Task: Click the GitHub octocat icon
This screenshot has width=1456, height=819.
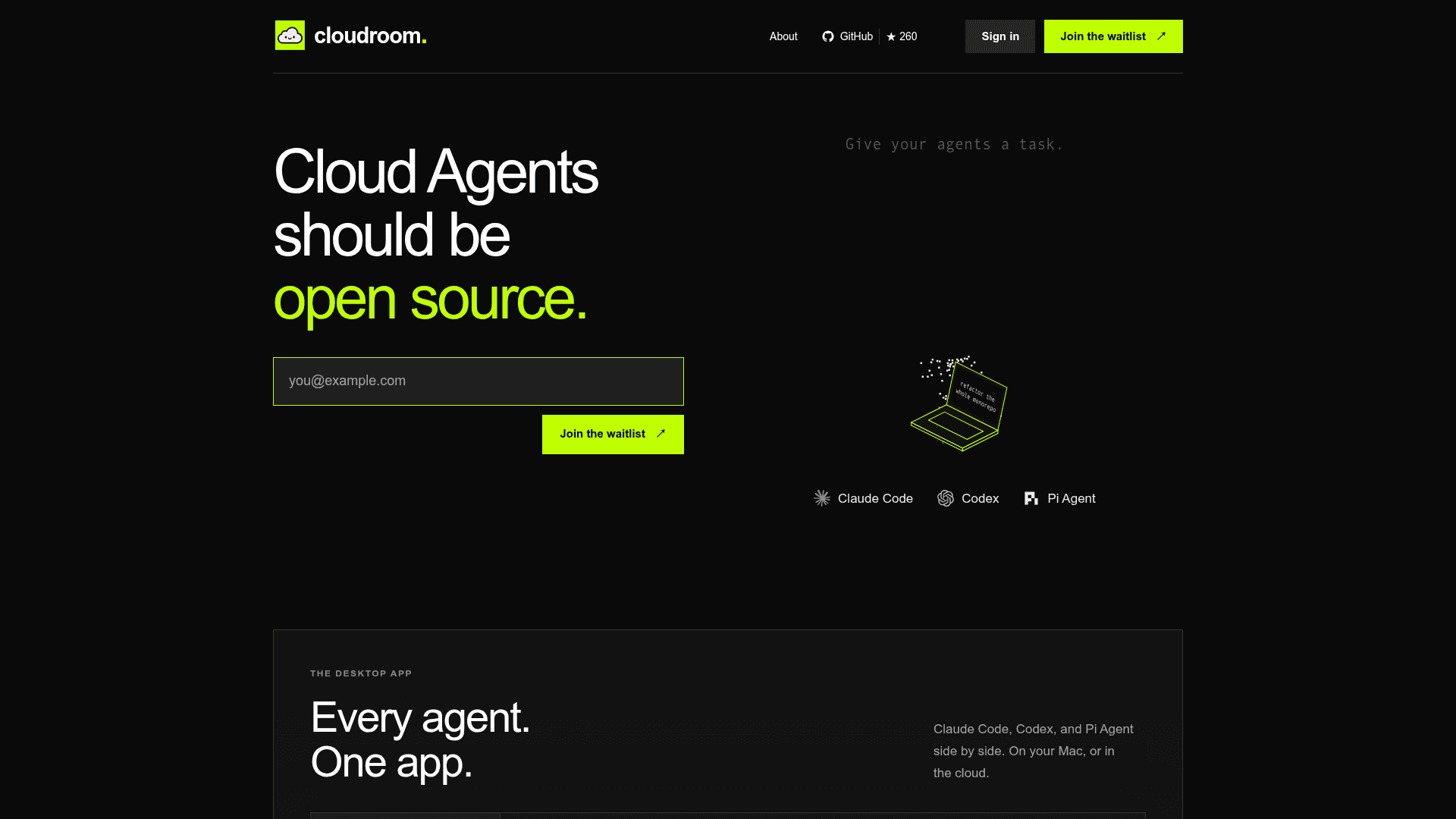Action: [828, 36]
